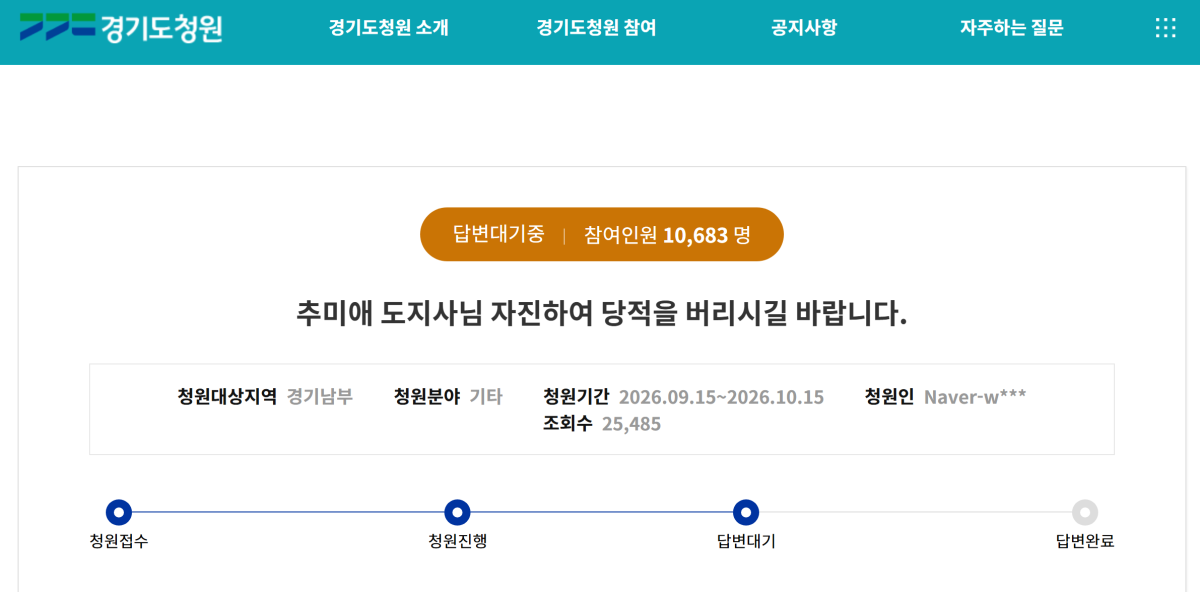Viewport: 1200px width, 592px height.
Task: Open the 경기도청원 참여 menu
Action: [x=596, y=28]
